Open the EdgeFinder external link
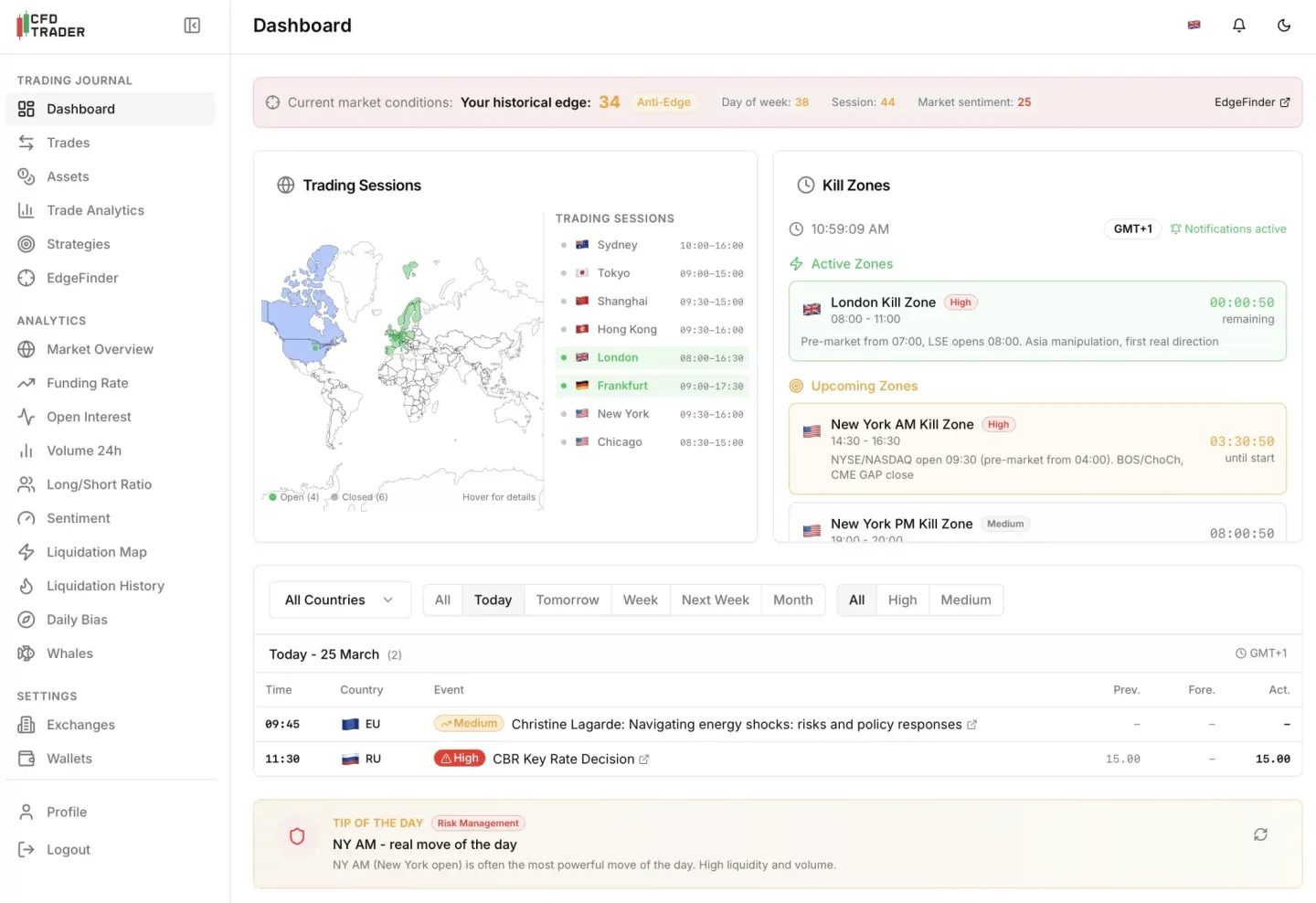 tap(1251, 102)
